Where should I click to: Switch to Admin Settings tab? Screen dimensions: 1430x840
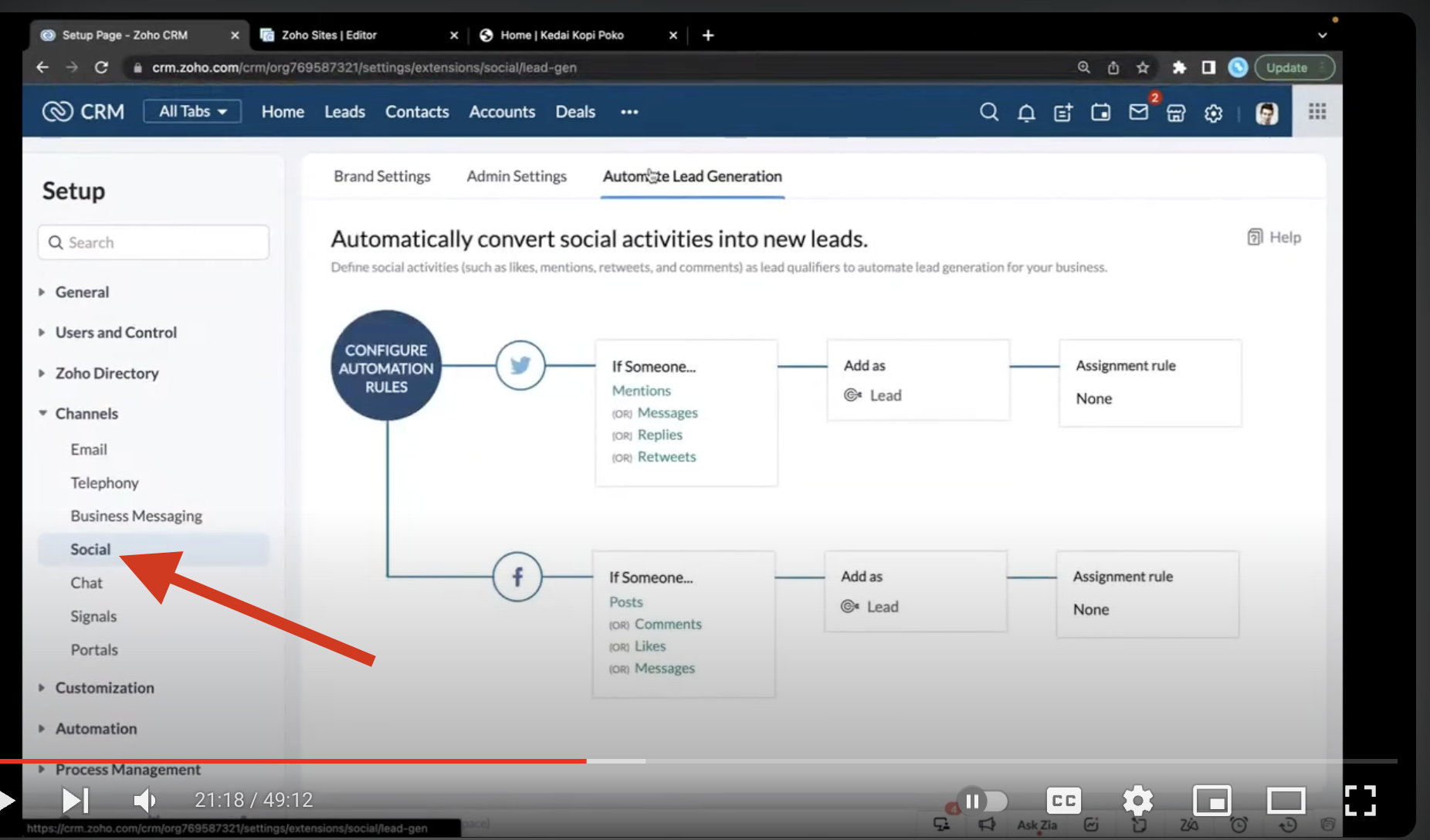point(517,176)
